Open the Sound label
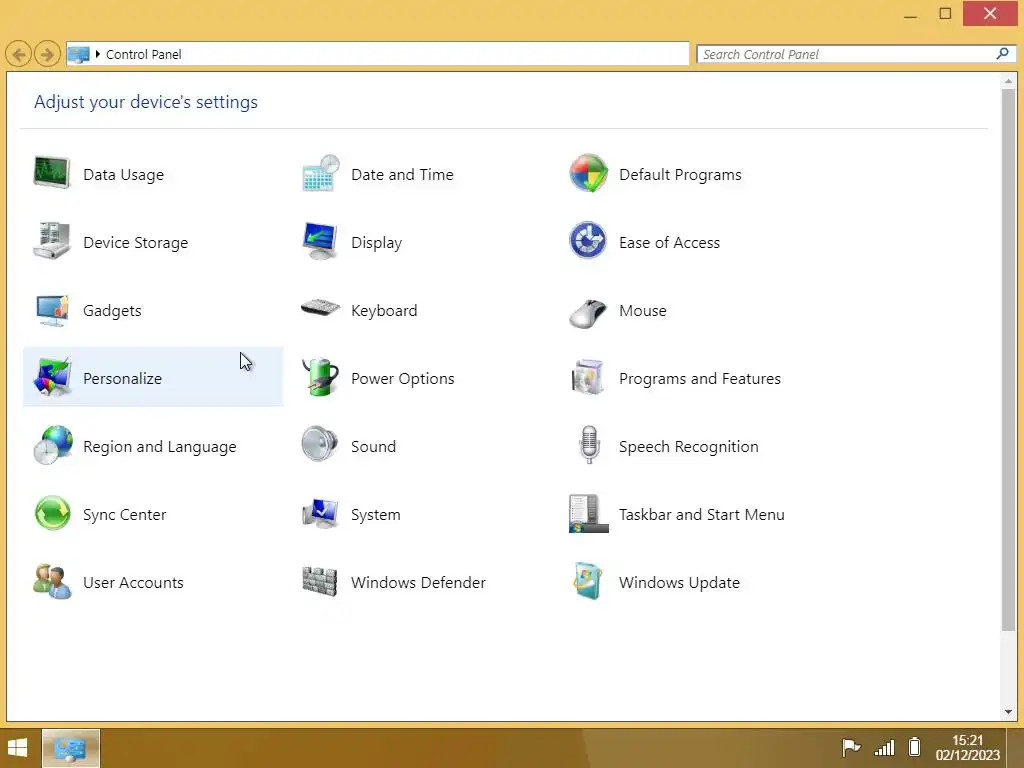 [x=373, y=446]
